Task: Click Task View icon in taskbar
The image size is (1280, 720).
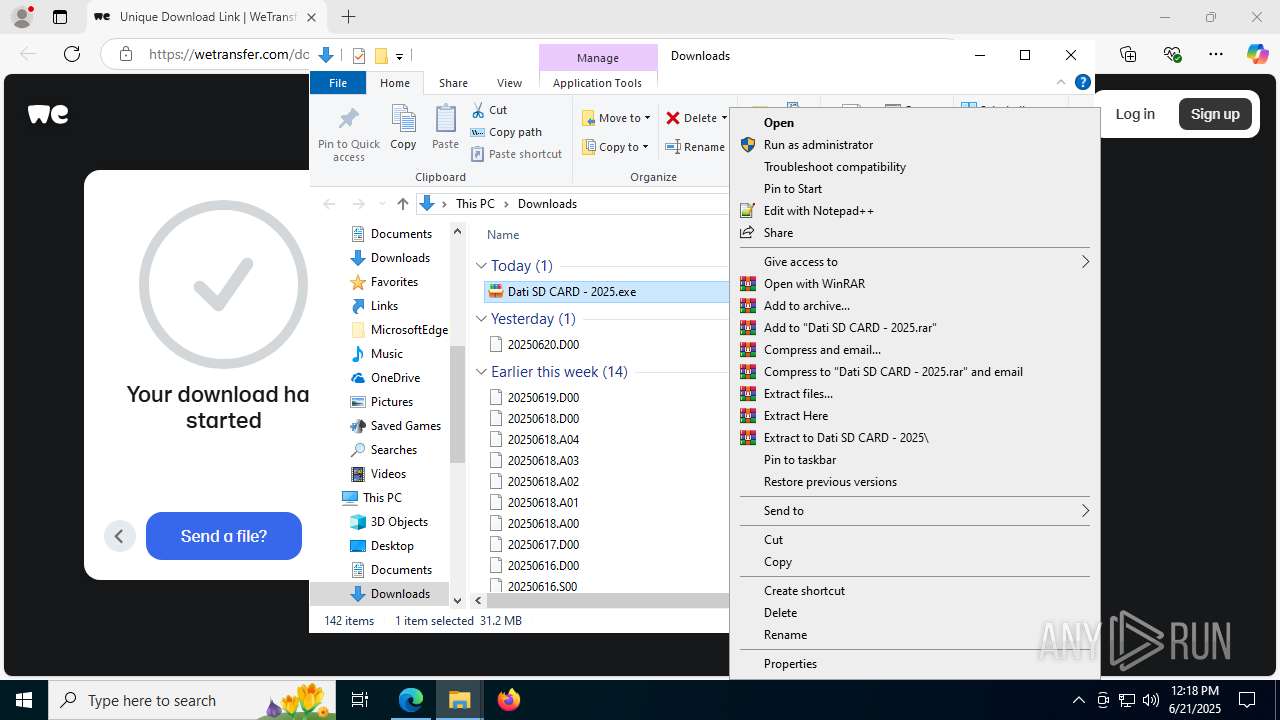Action: point(361,700)
